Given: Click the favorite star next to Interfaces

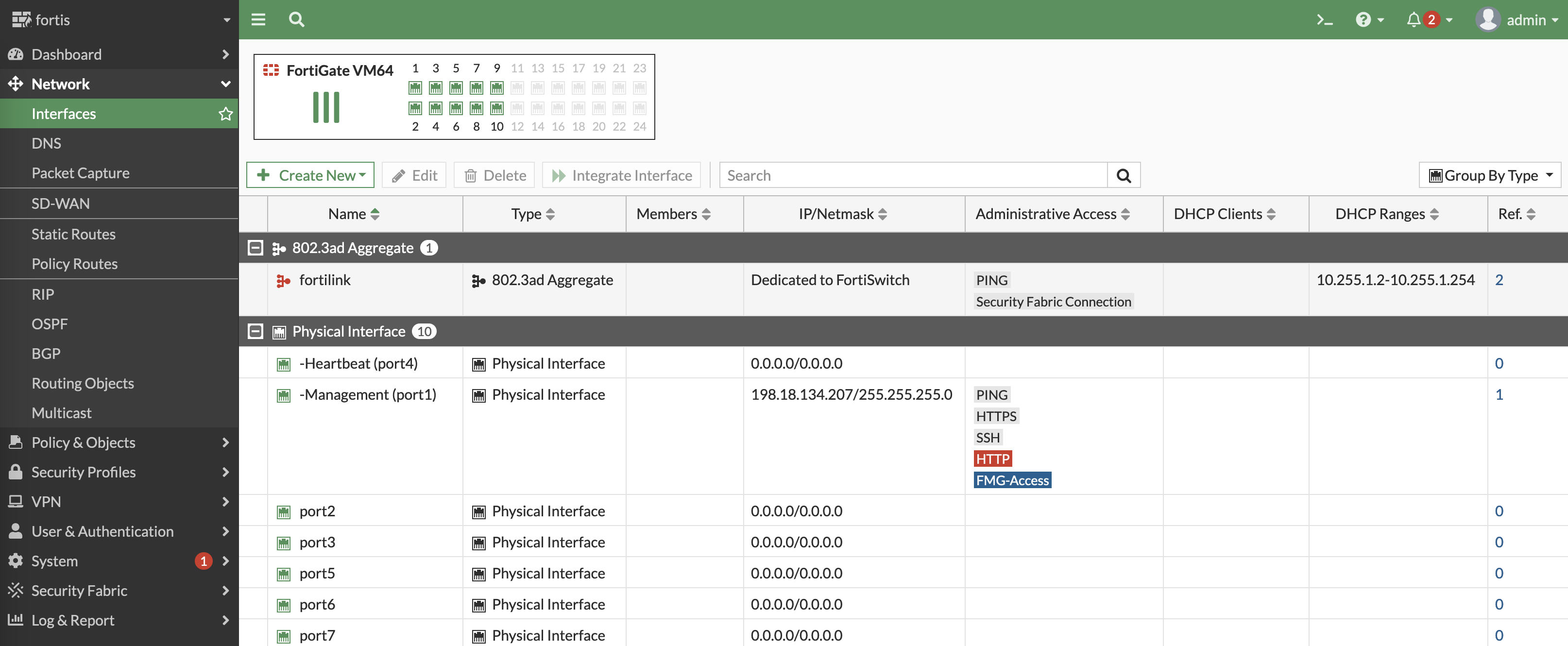Looking at the screenshot, I should click(x=225, y=114).
